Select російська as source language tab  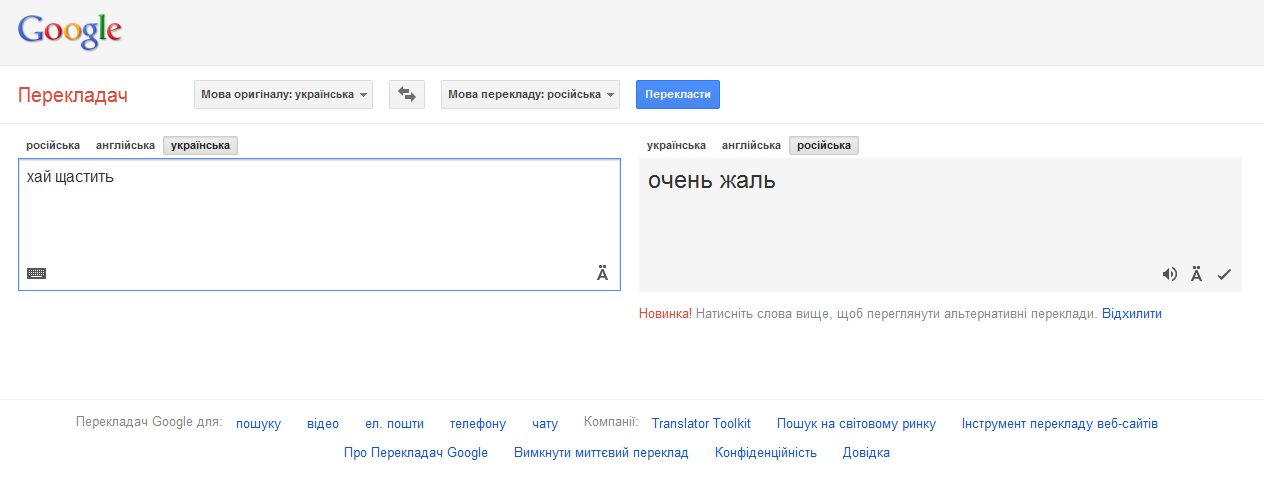pyautogui.click(x=53, y=145)
